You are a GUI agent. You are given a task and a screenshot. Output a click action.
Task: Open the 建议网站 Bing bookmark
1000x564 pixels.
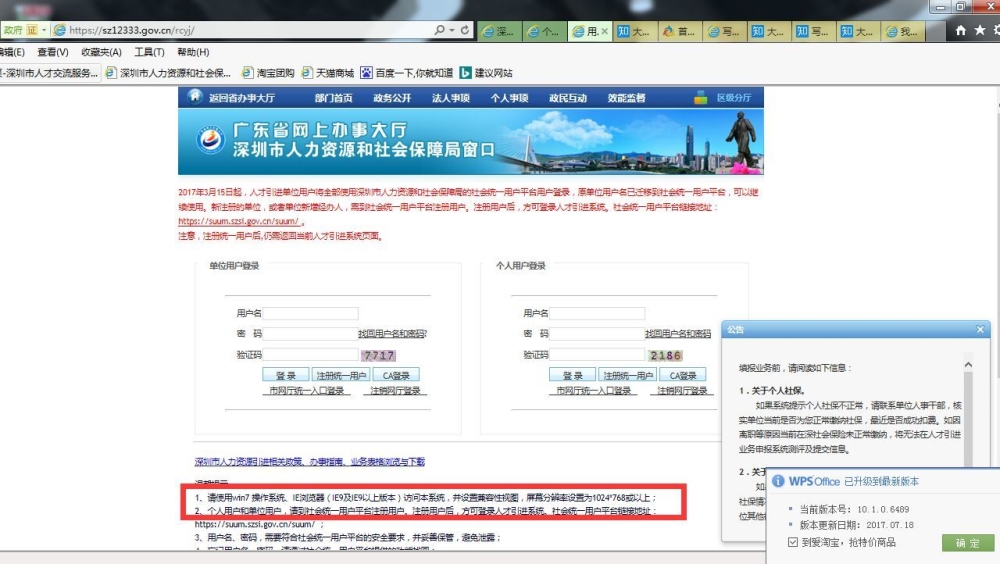(x=487, y=73)
